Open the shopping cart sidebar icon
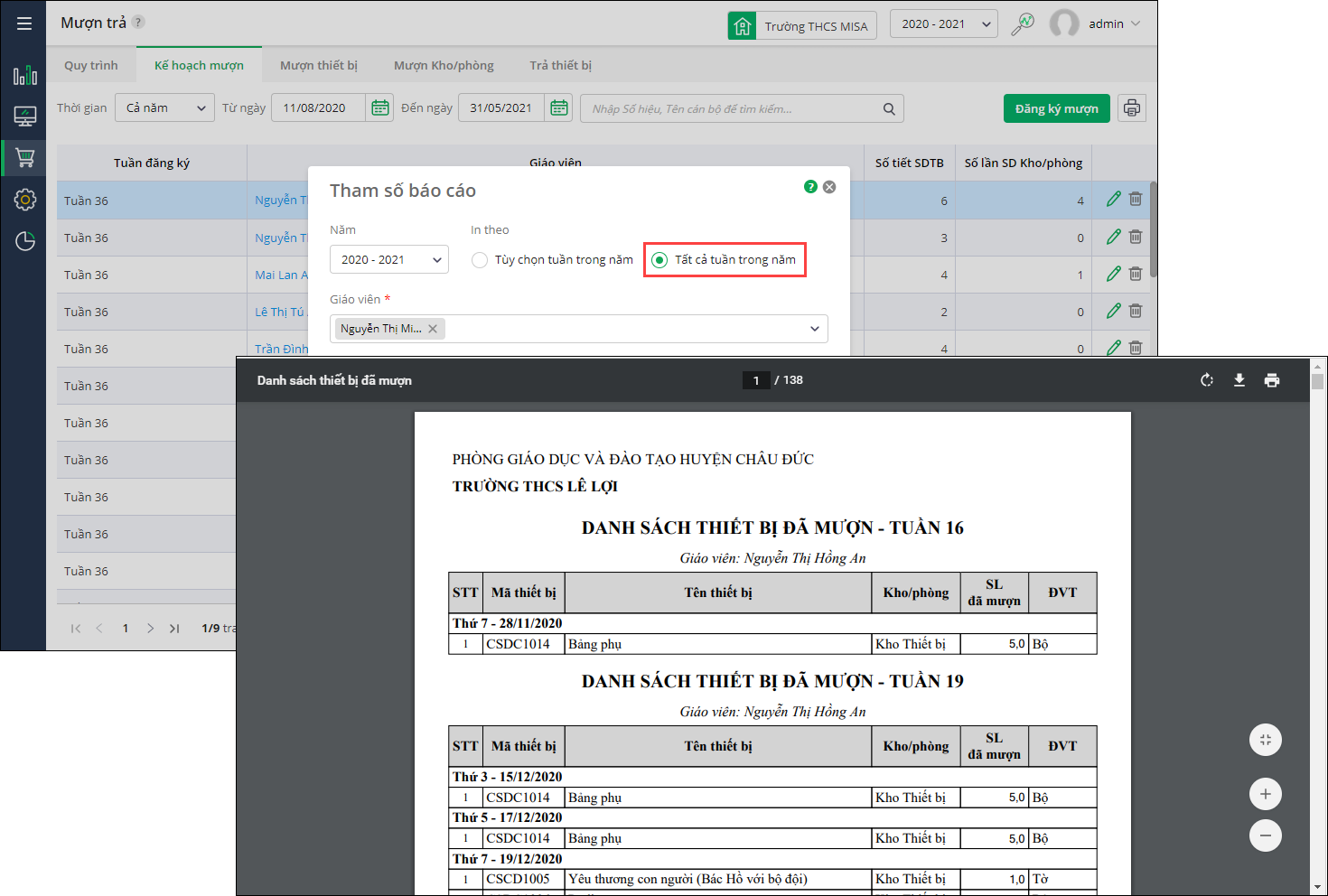 [x=24, y=158]
